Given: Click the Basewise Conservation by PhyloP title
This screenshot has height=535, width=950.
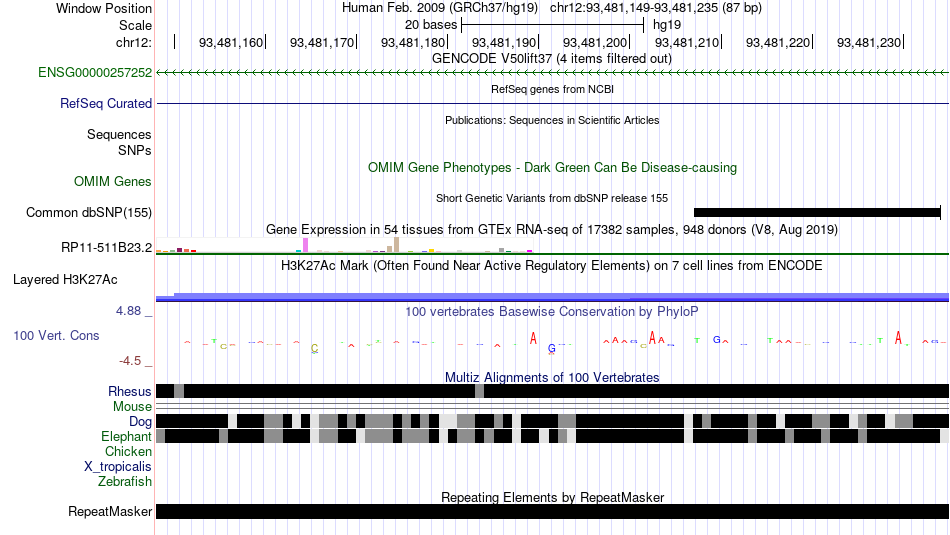Looking at the screenshot, I should 552,311.
